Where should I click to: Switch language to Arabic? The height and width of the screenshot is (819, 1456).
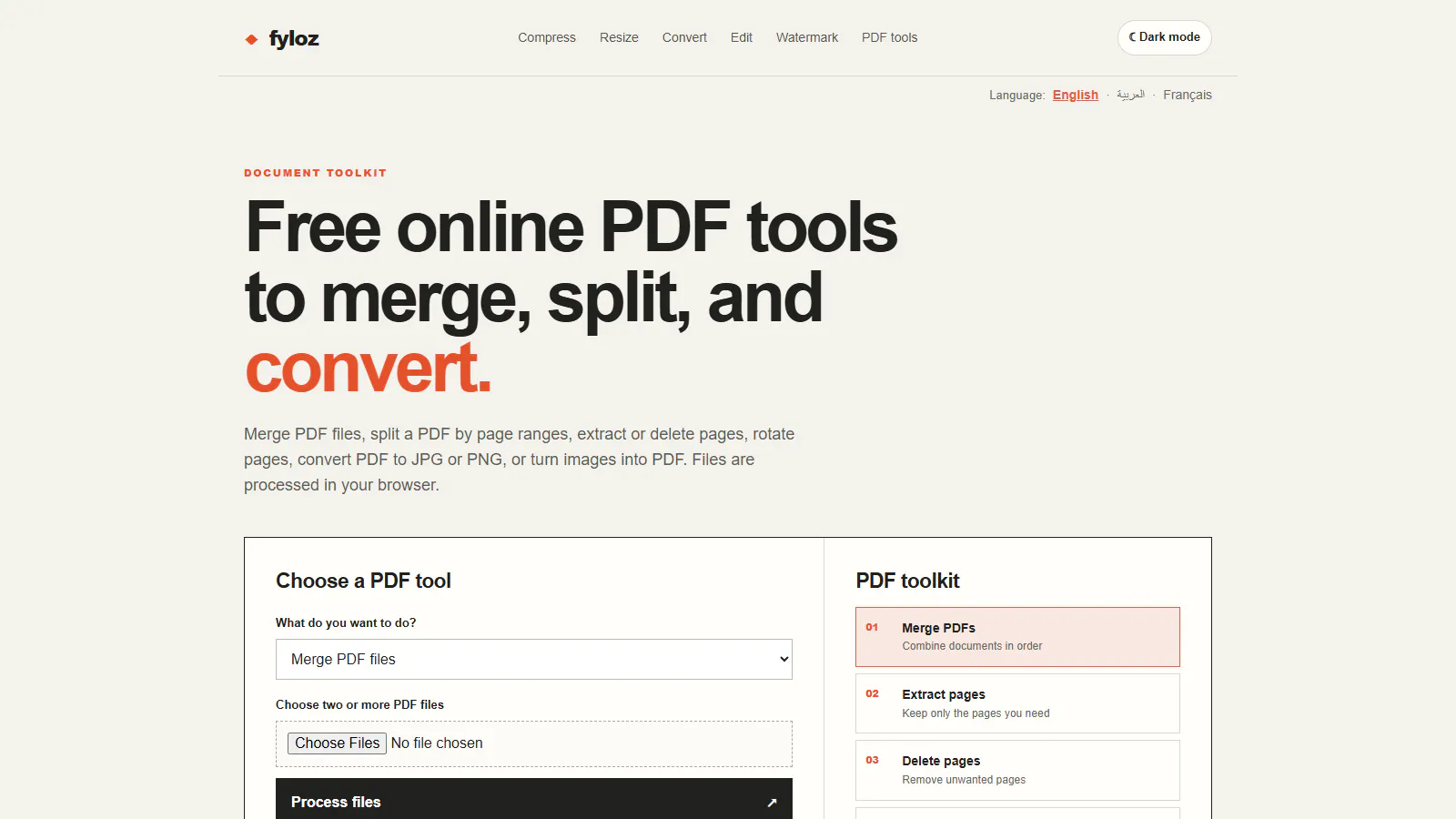[x=1130, y=95]
